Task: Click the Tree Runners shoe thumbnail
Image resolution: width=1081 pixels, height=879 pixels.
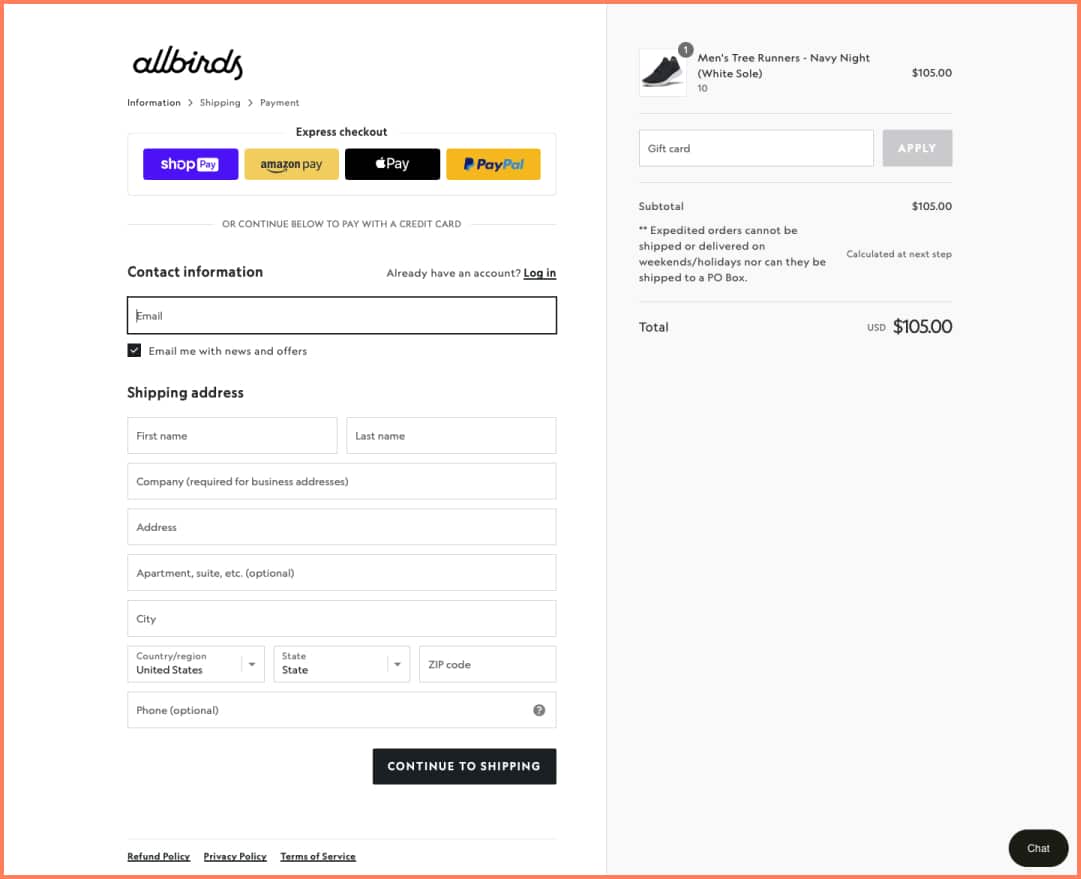Action: tap(663, 72)
